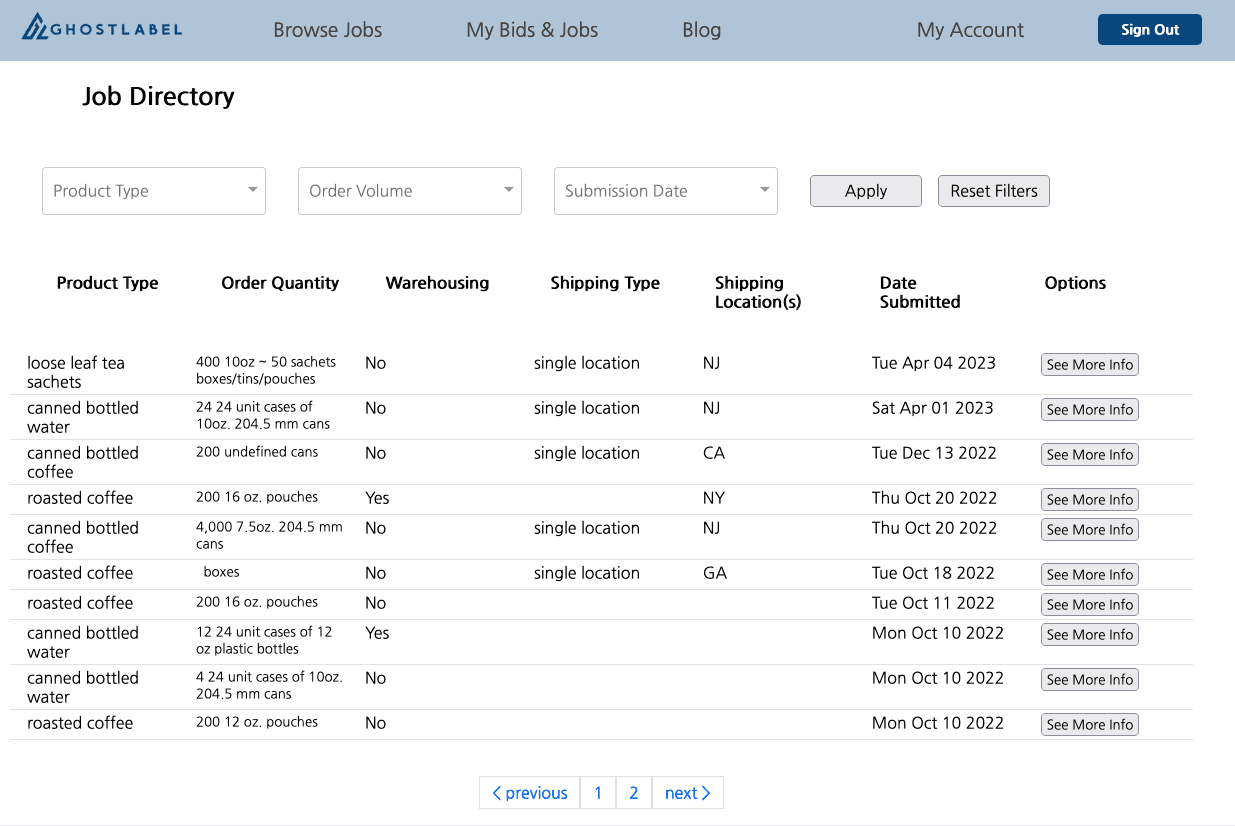
Task: See more info for GA roasted coffee job
Action: [1089, 575]
